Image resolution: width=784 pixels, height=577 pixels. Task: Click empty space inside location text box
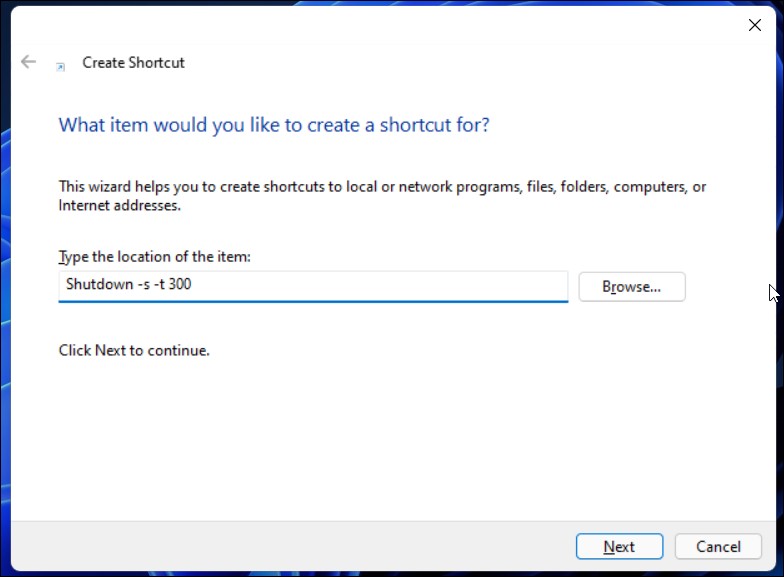[380, 286]
